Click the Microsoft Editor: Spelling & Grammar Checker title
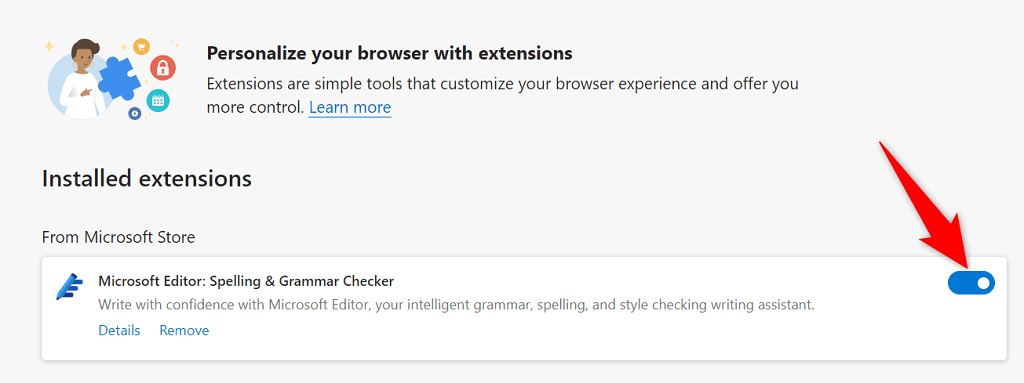 point(246,281)
